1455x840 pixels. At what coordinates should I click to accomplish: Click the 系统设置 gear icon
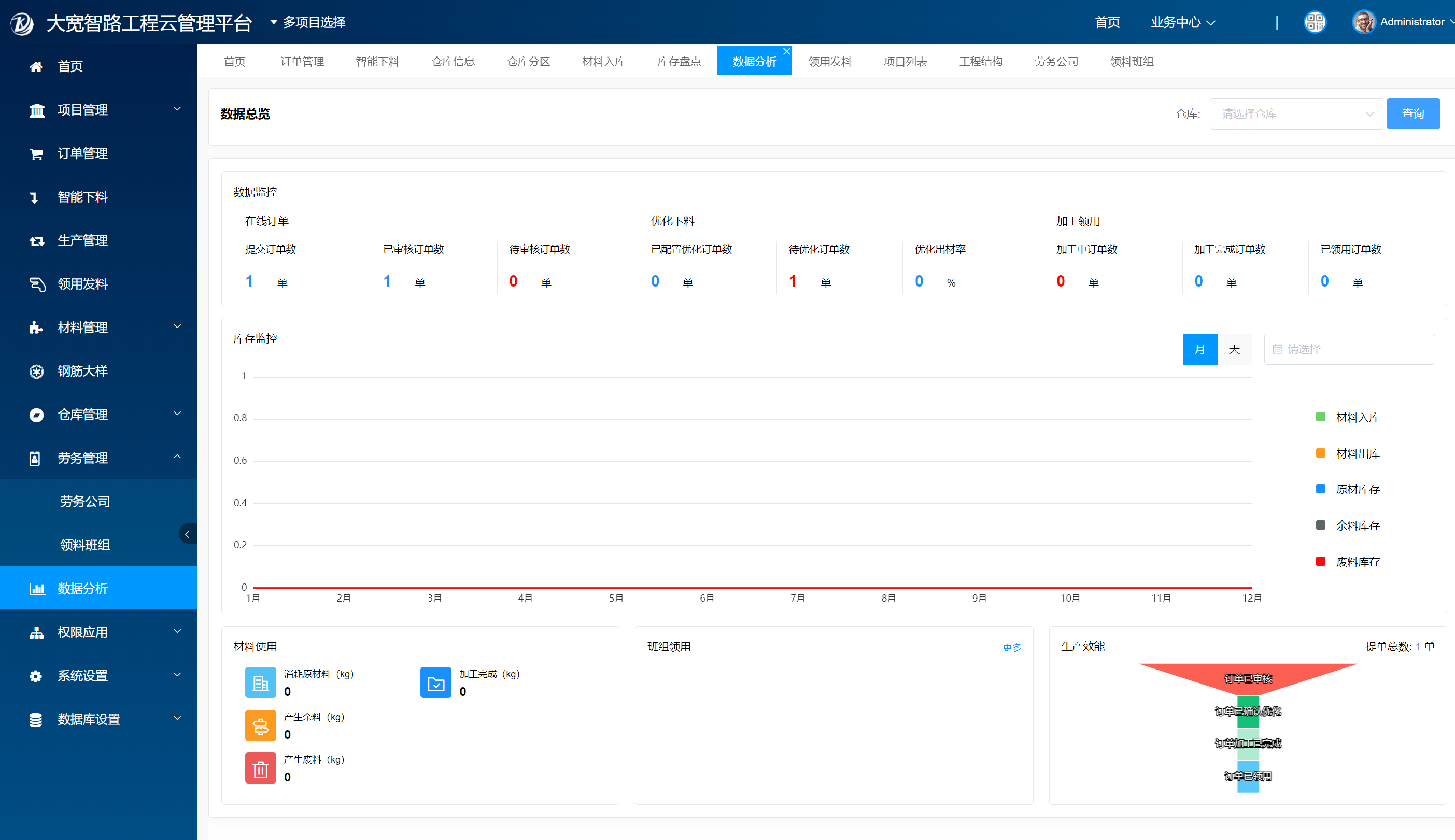36,676
